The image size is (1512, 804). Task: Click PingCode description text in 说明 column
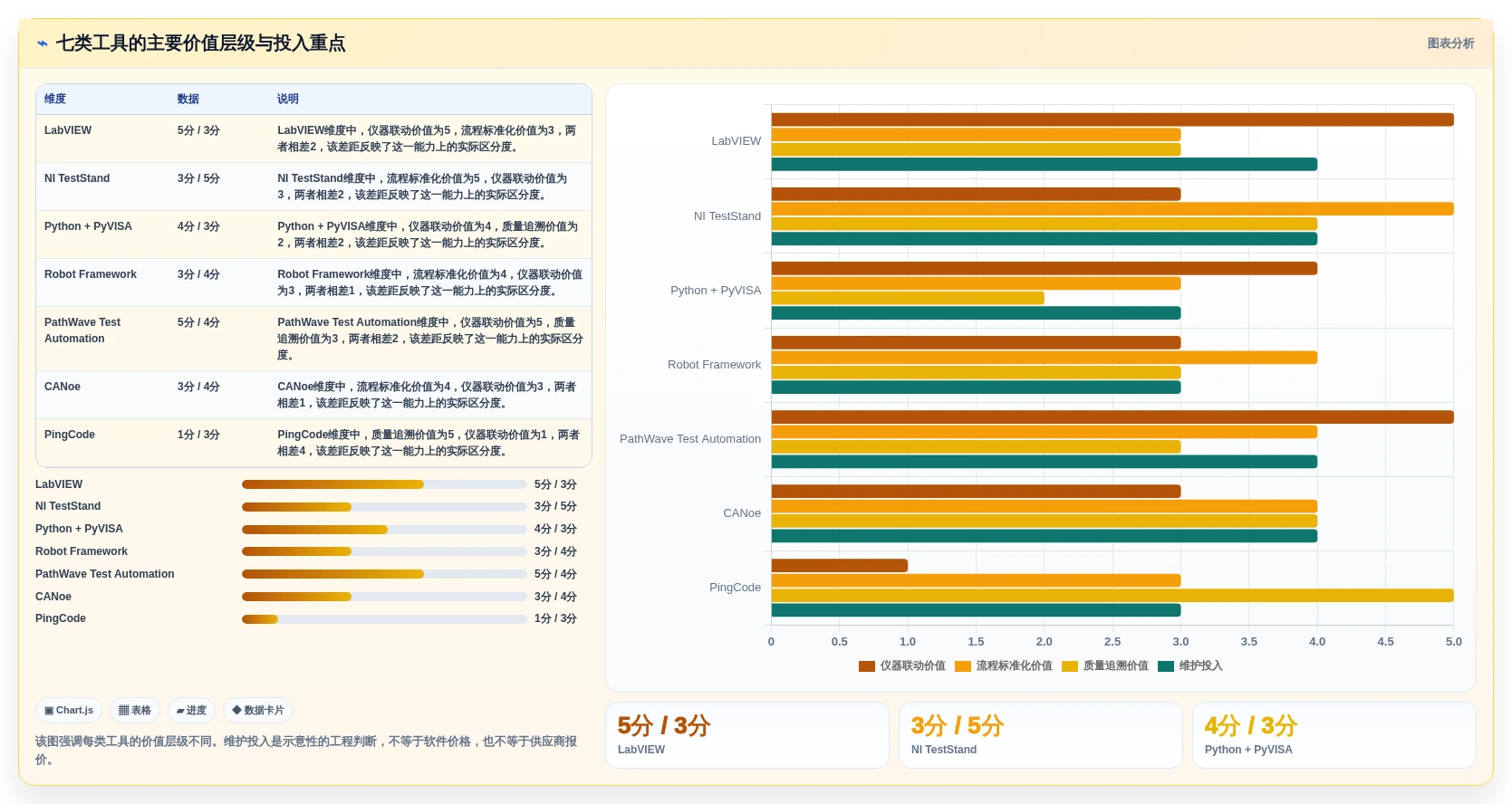(429, 443)
